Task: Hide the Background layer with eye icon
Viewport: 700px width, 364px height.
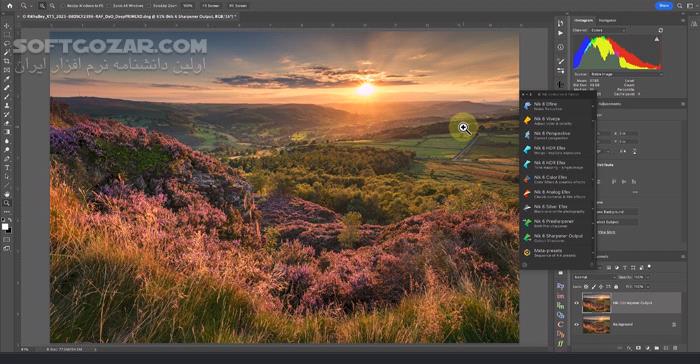Action: 576,325
